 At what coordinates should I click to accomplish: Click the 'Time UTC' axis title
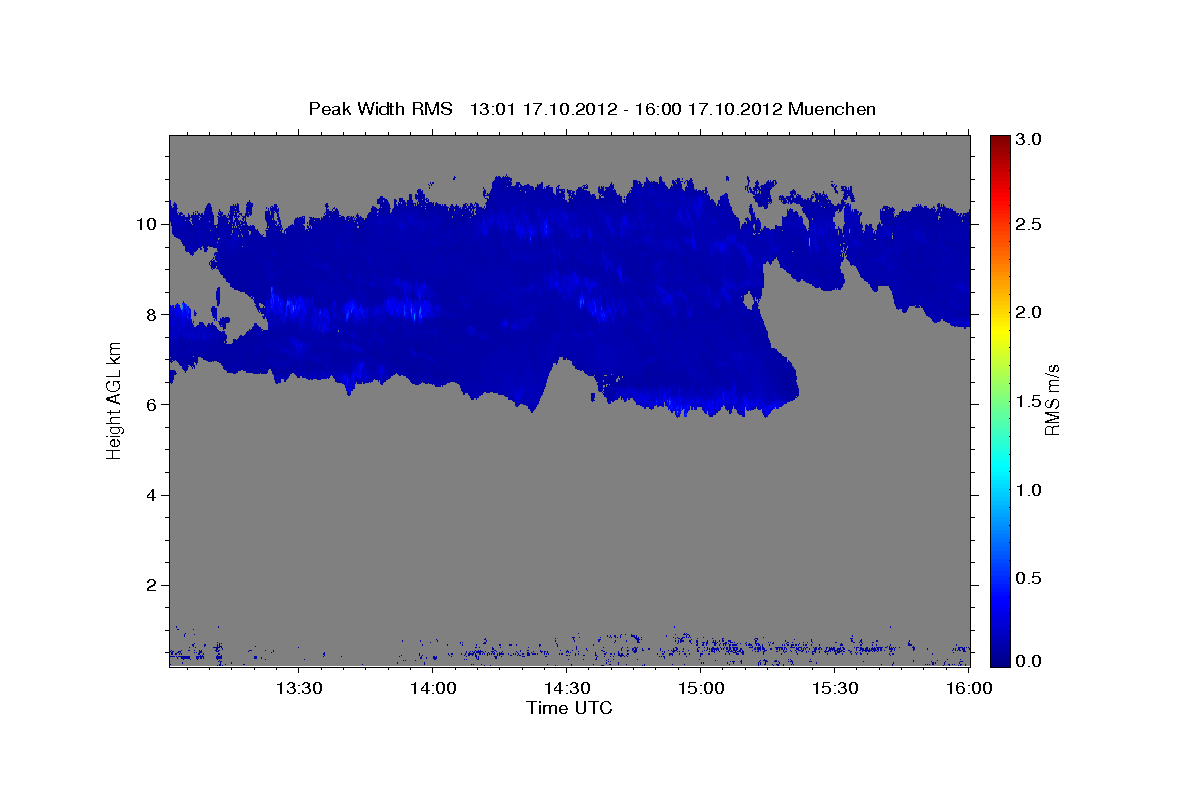(x=569, y=708)
